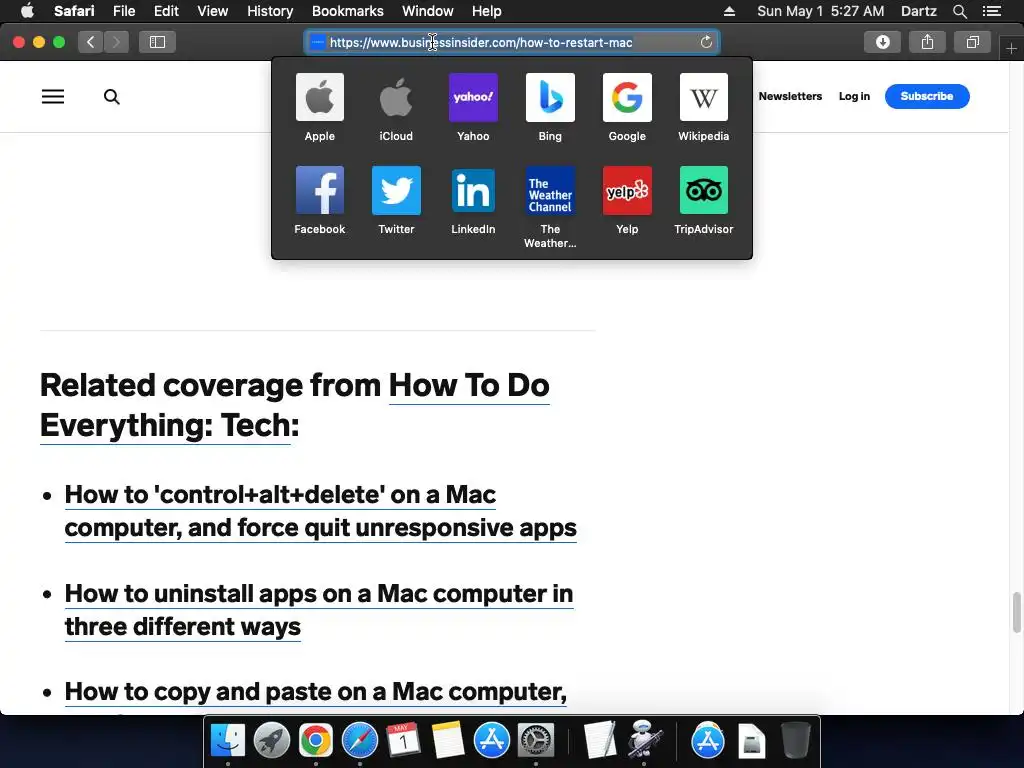Open the Bing favorite tile
Image resolution: width=1024 pixels, height=768 pixels.
point(550,108)
